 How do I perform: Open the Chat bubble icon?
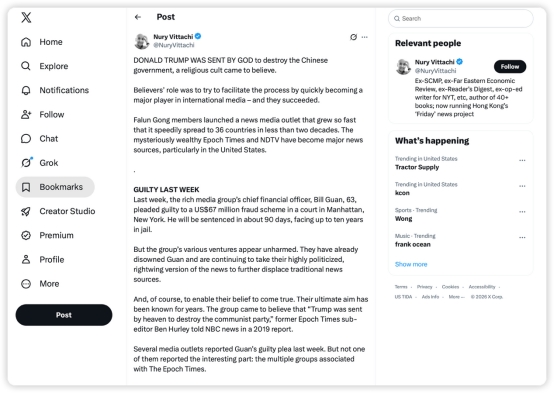coord(26,139)
